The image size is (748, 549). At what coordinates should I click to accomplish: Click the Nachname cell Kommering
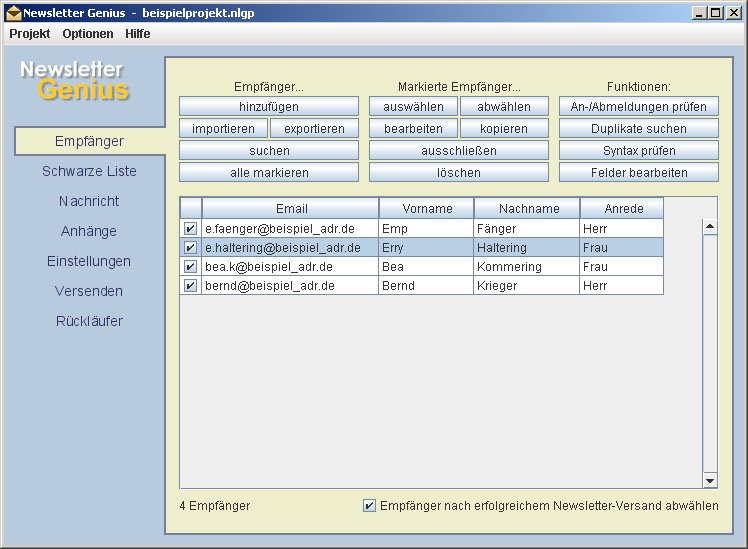[527, 267]
